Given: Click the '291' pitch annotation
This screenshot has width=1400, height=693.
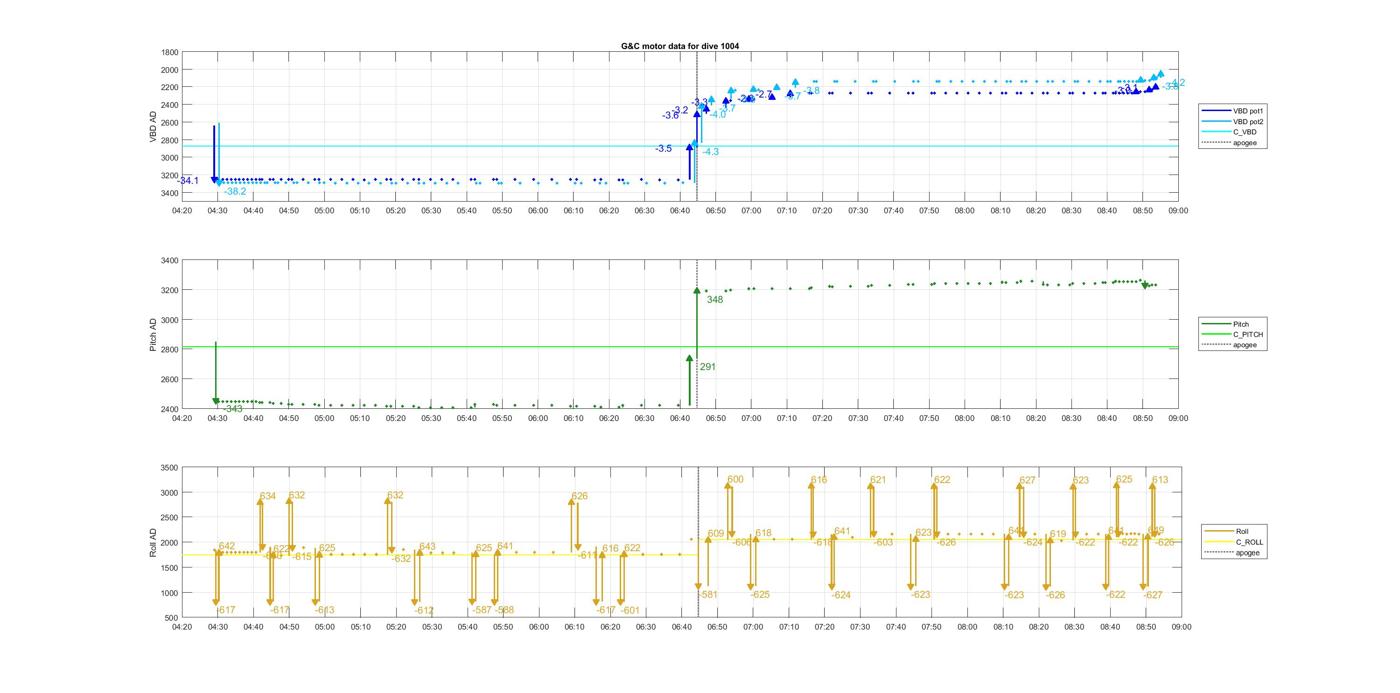Looking at the screenshot, I should 708,367.
